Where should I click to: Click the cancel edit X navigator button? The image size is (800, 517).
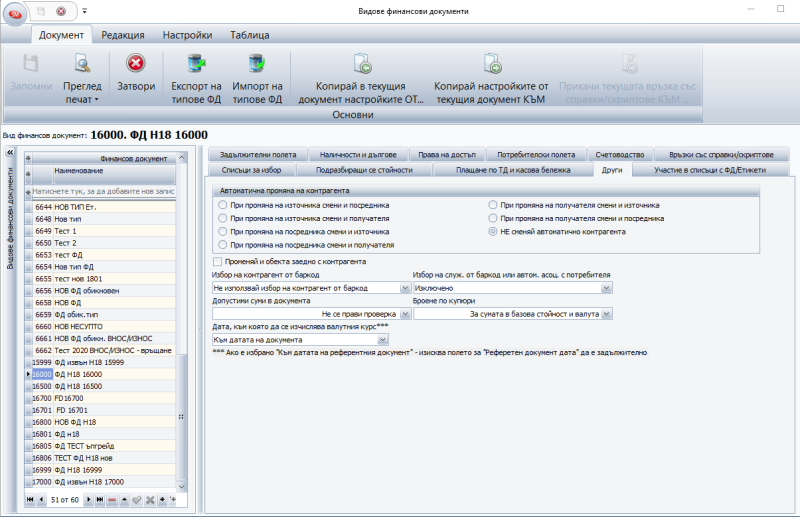[x=149, y=500]
